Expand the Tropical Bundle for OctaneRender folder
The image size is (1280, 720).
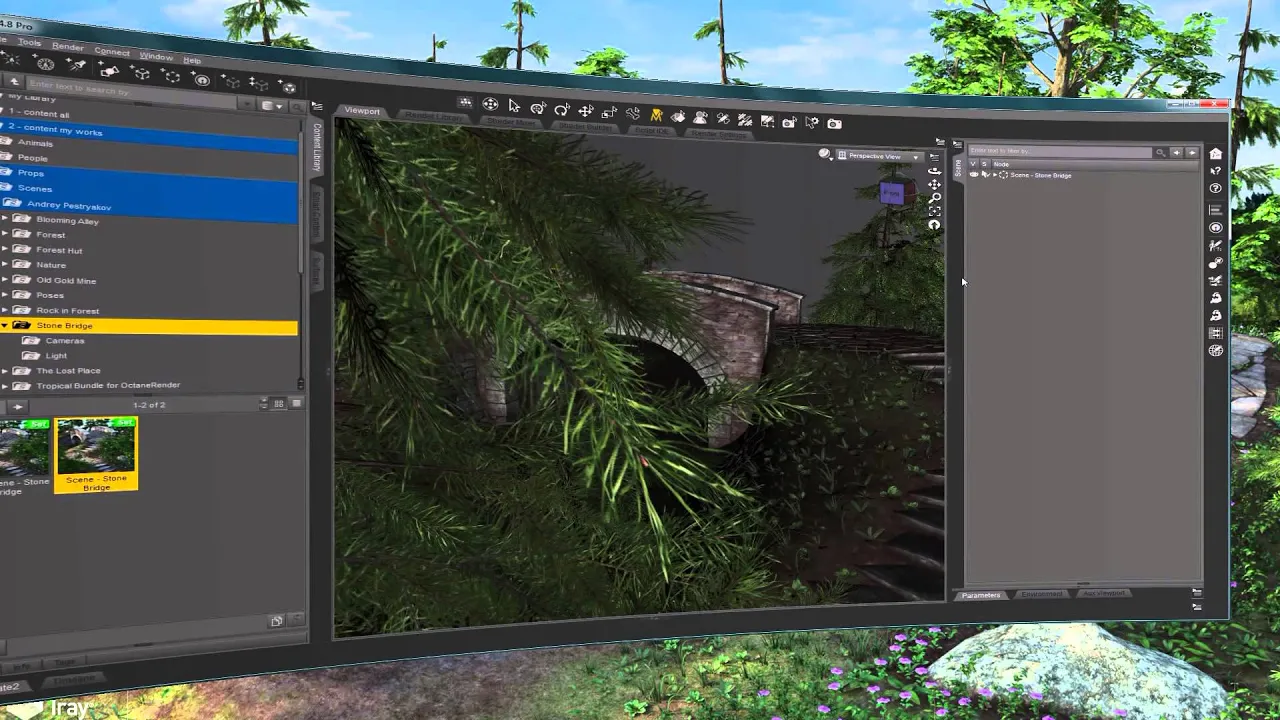pyautogui.click(x=5, y=386)
